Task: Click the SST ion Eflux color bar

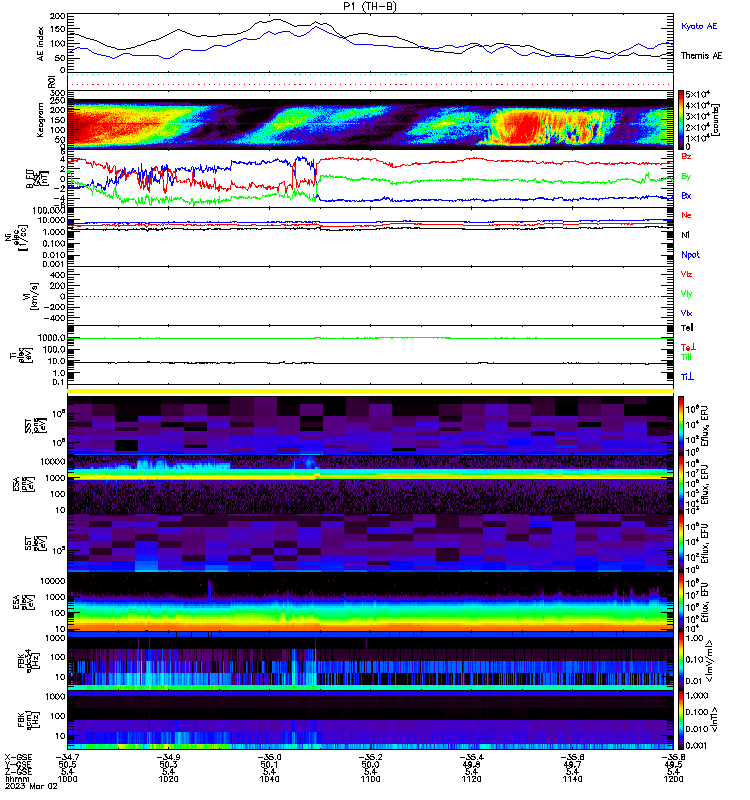Action: coord(681,425)
